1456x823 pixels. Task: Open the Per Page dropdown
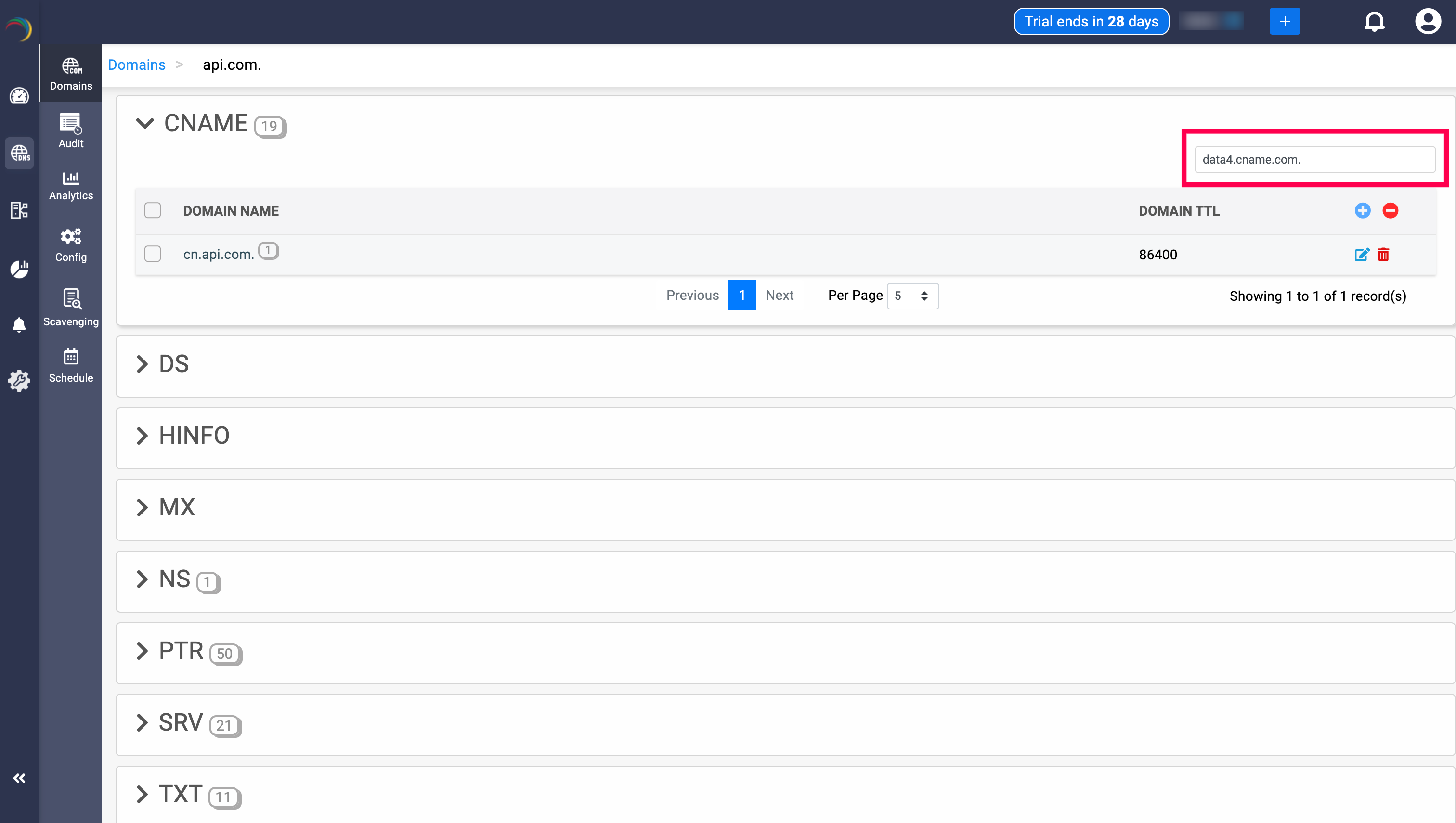click(x=912, y=296)
